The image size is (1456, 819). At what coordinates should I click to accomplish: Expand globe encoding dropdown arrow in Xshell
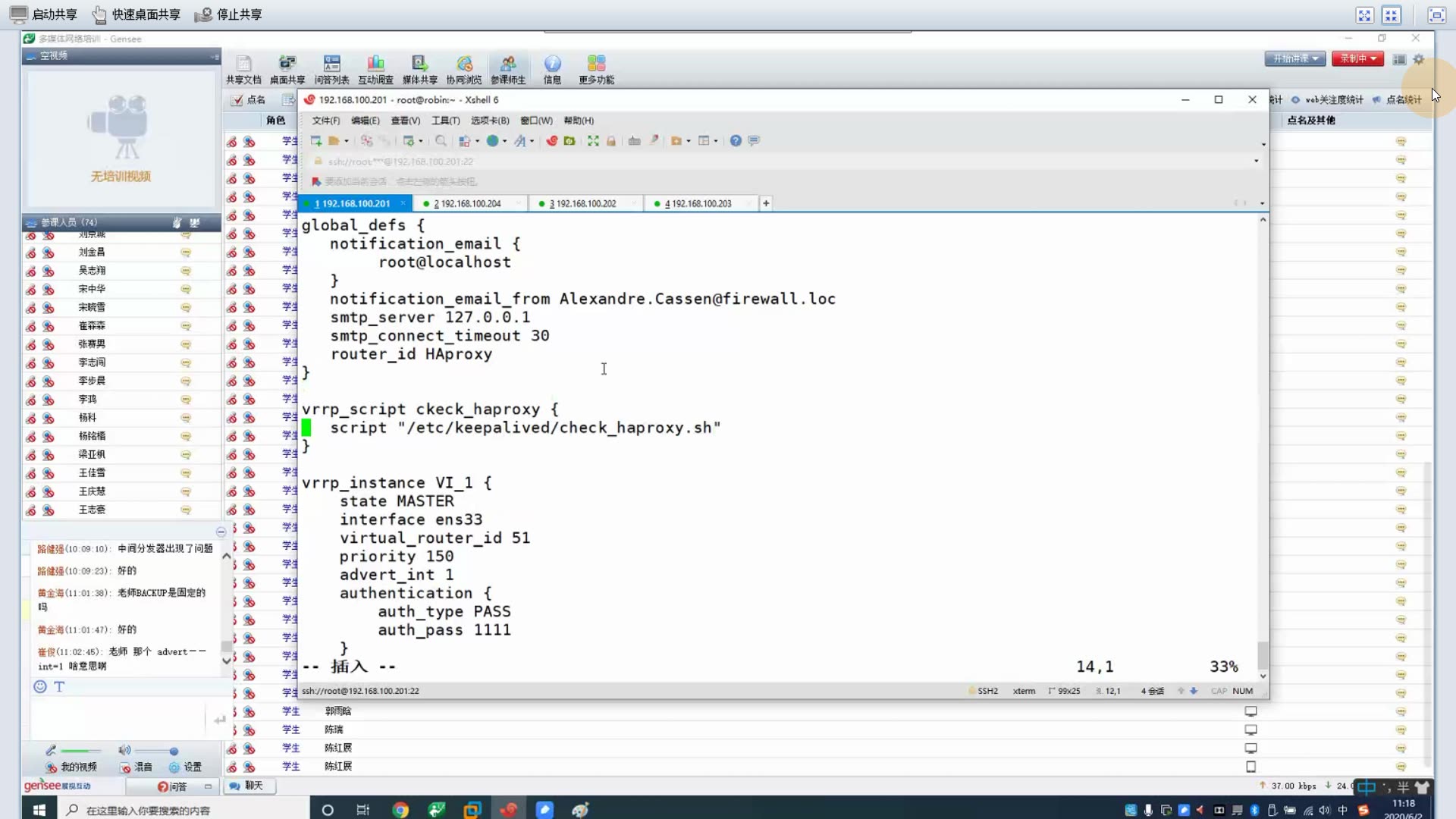[505, 142]
